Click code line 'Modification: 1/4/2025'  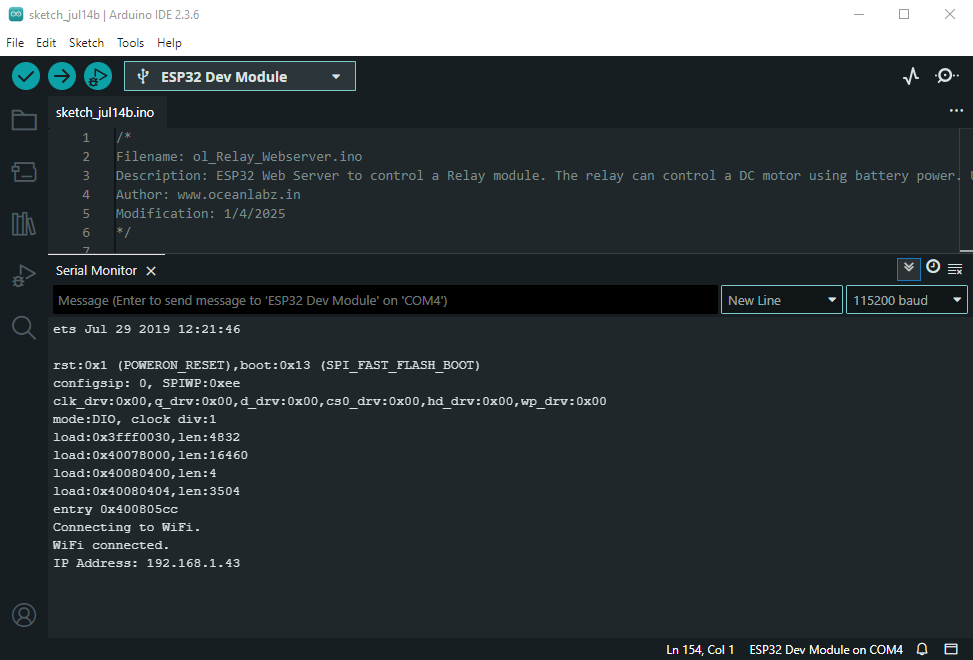(x=200, y=213)
